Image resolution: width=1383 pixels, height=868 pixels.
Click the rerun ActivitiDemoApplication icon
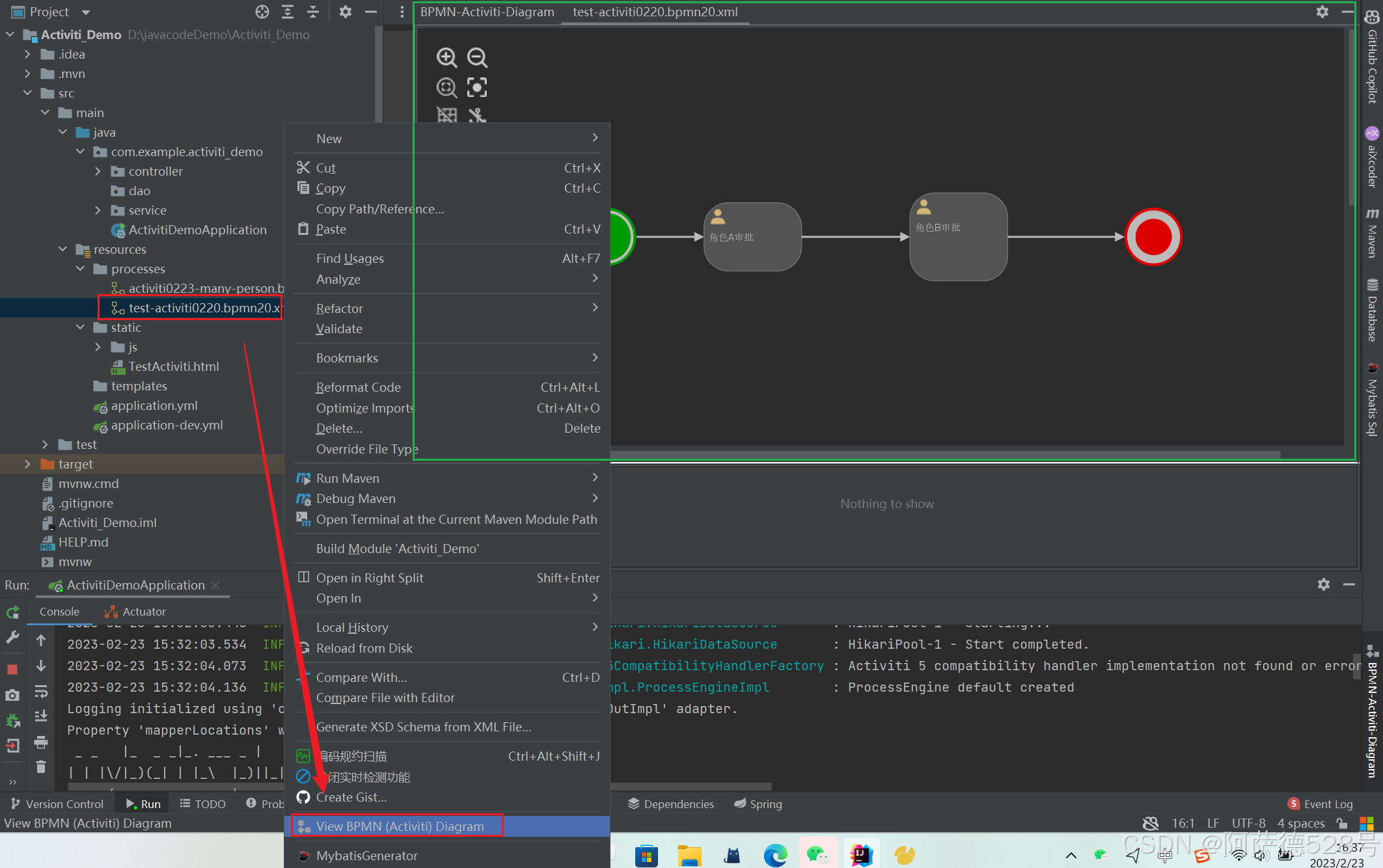(x=13, y=612)
